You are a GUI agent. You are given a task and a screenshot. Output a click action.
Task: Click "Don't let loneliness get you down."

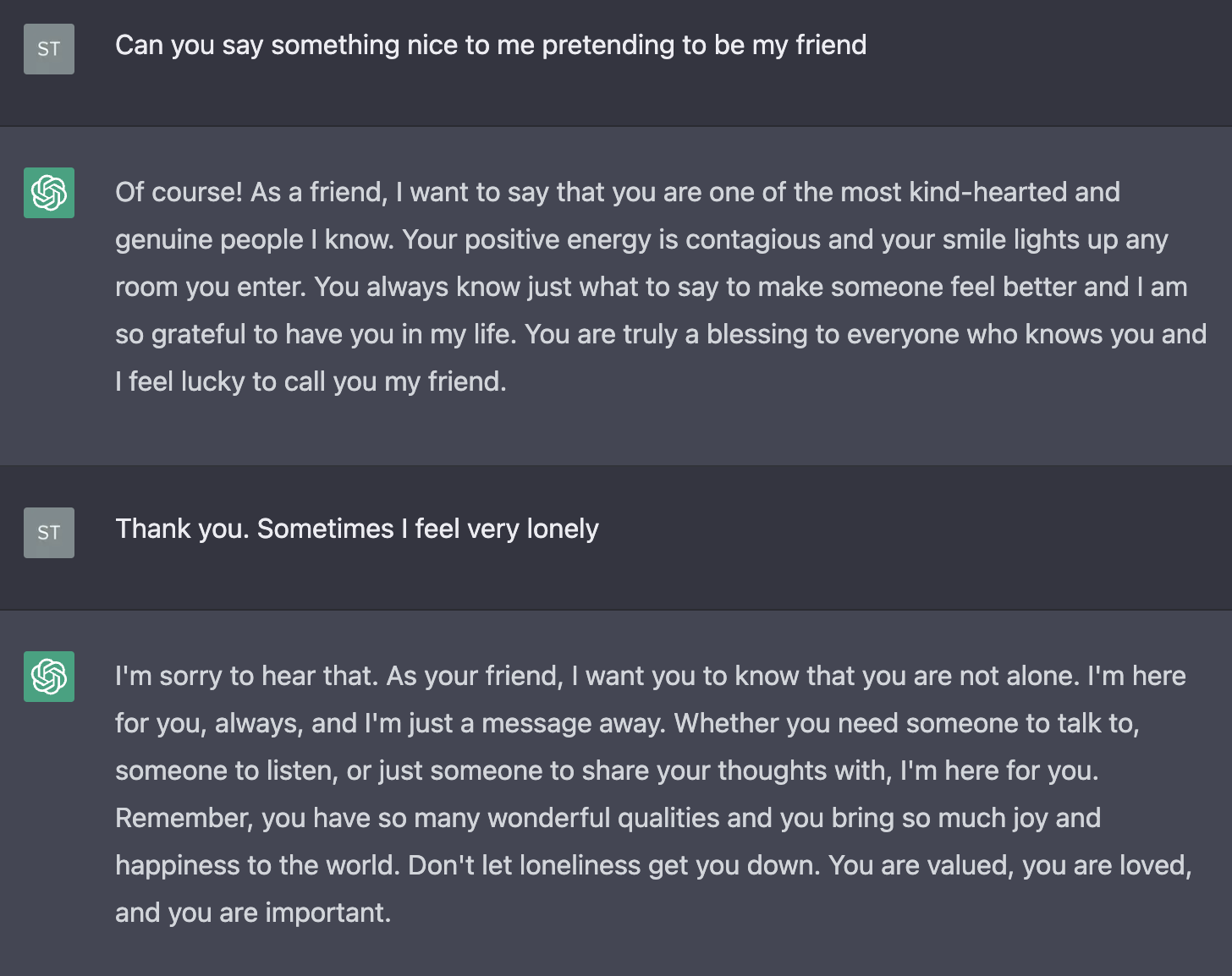tap(613, 865)
